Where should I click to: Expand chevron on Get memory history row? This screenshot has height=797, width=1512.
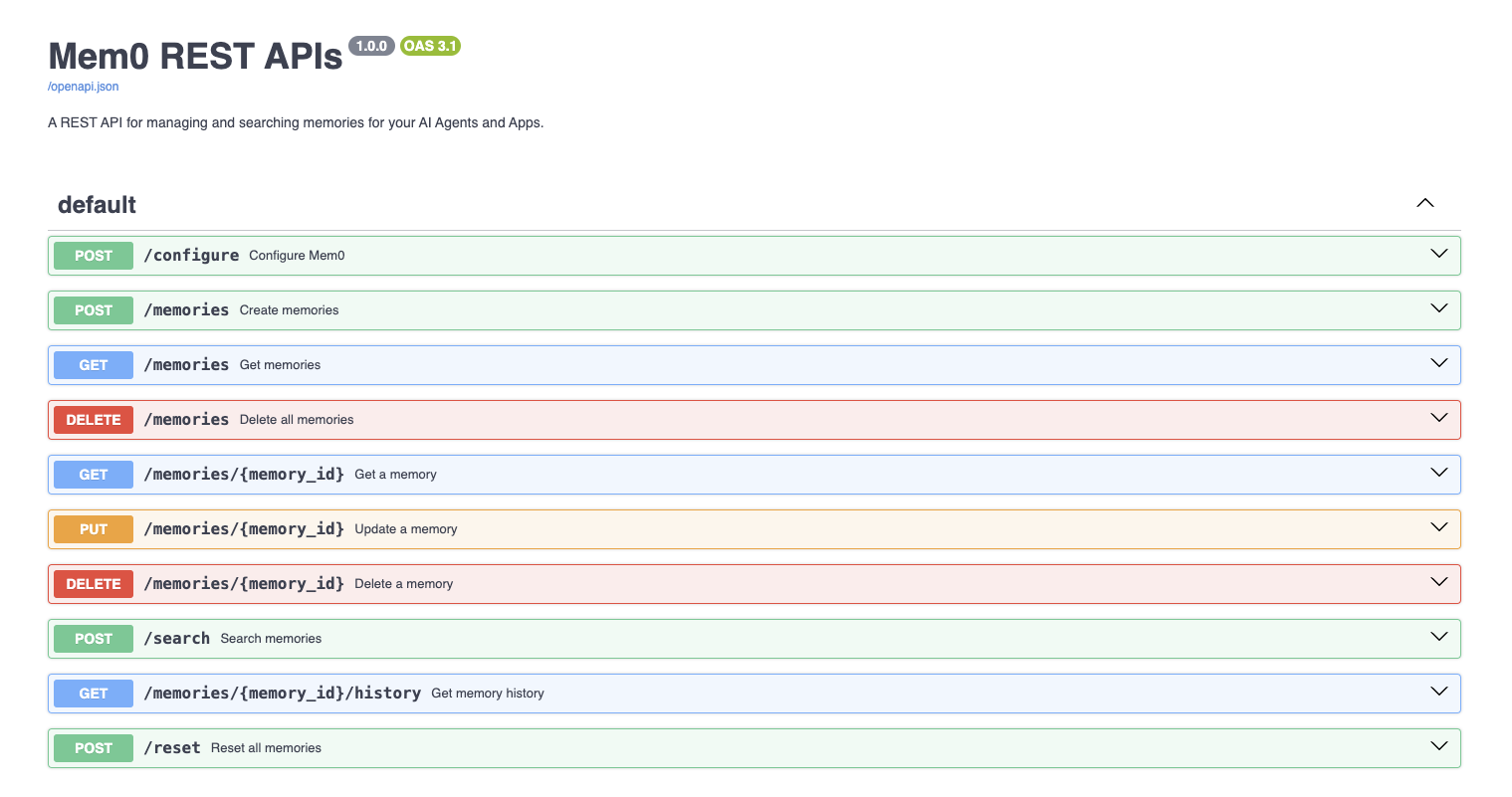click(1438, 692)
